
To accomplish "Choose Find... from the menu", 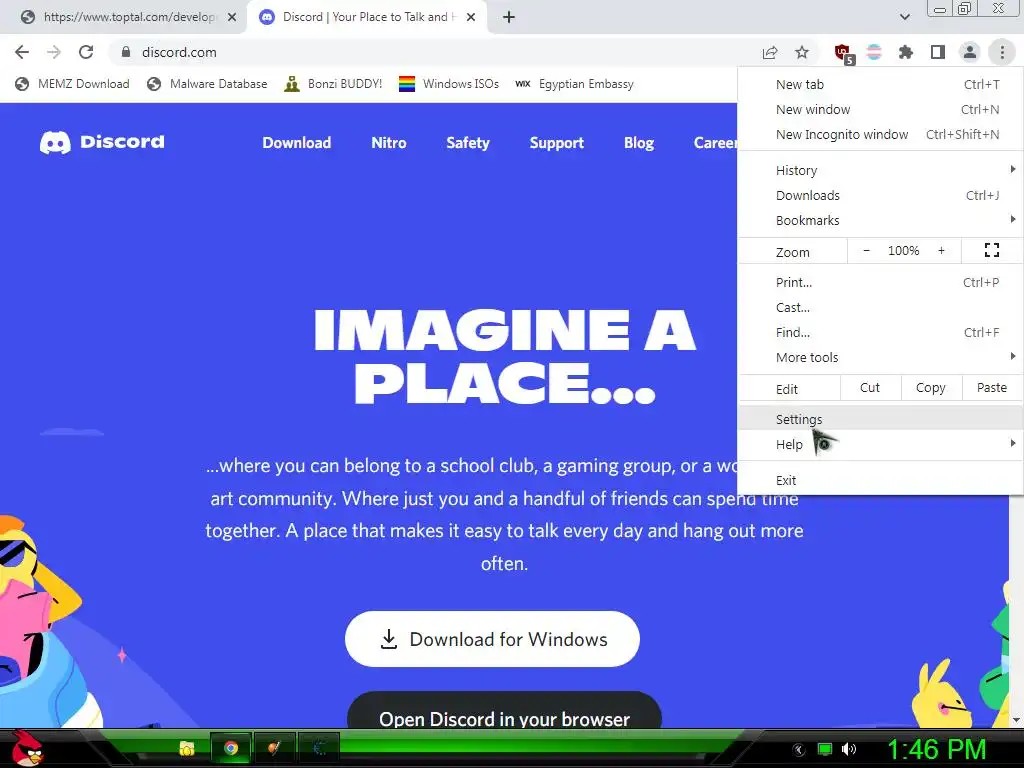I will 880,332.
